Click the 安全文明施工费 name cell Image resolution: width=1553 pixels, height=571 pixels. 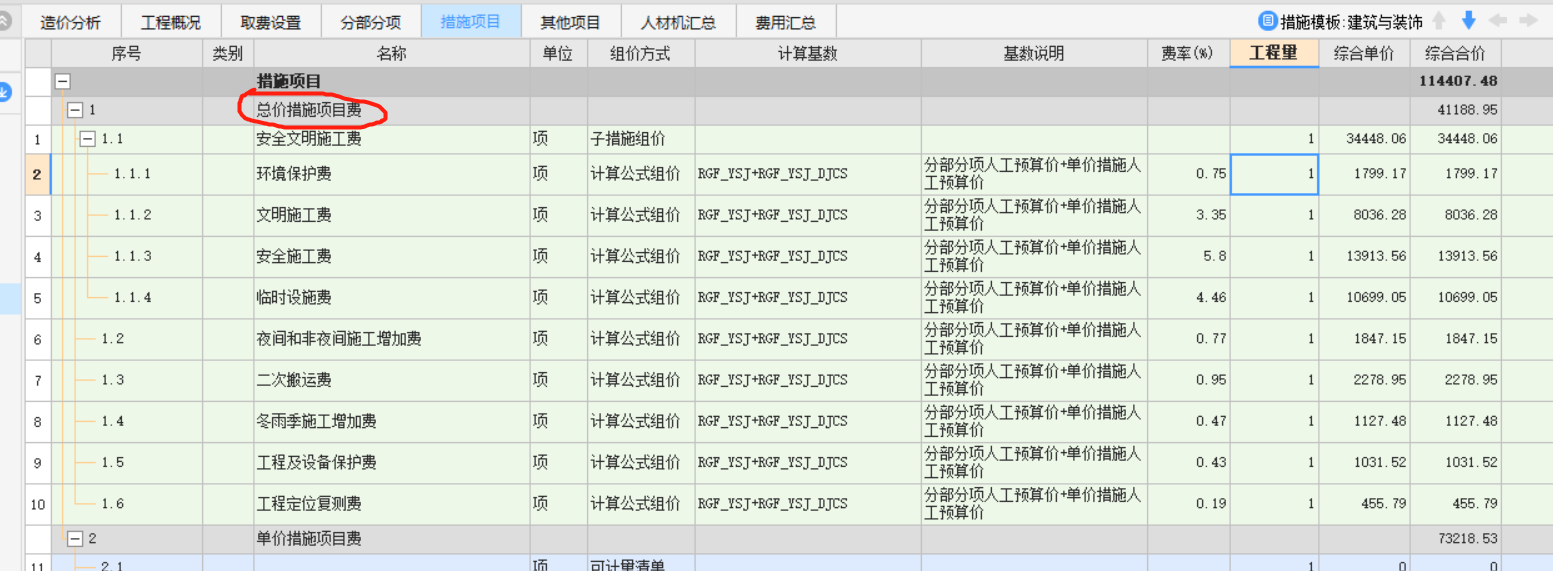[391, 139]
